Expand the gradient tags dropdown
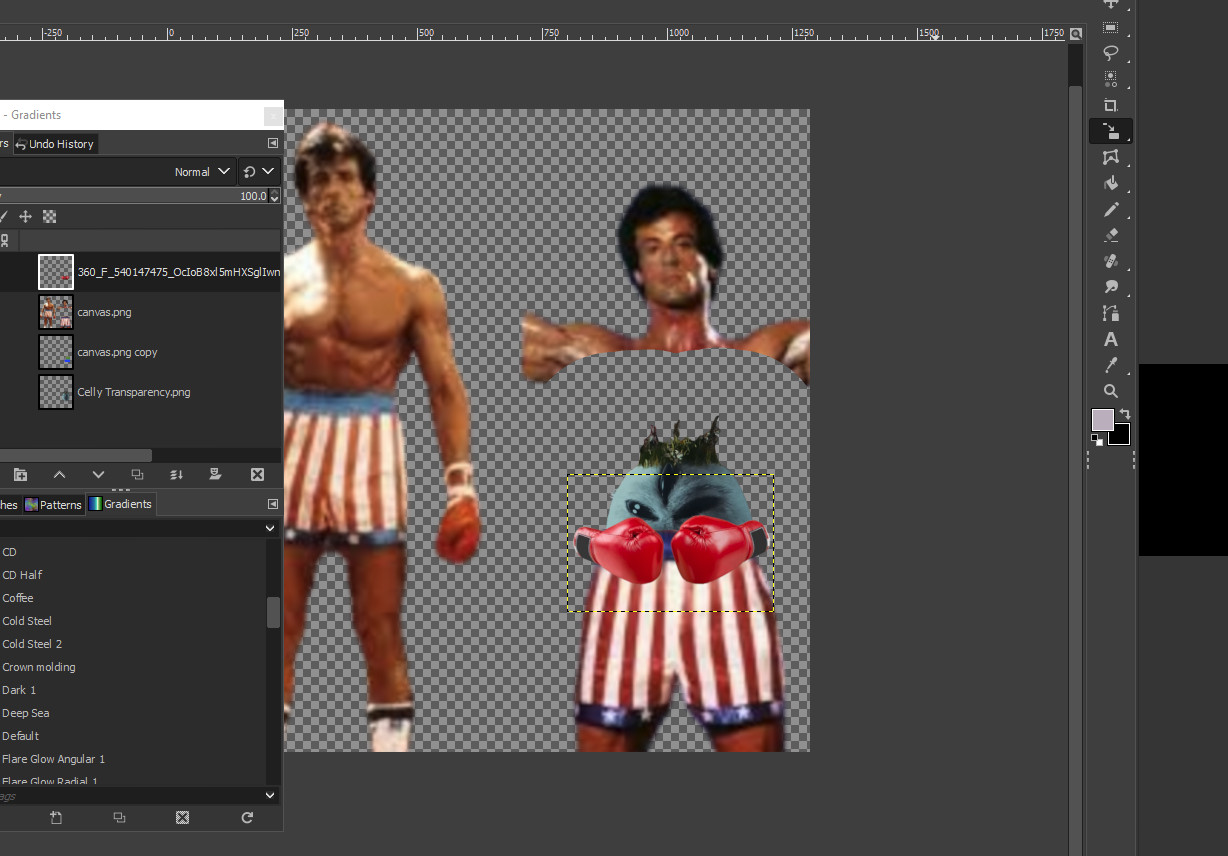1228x856 pixels. point(270,795)
